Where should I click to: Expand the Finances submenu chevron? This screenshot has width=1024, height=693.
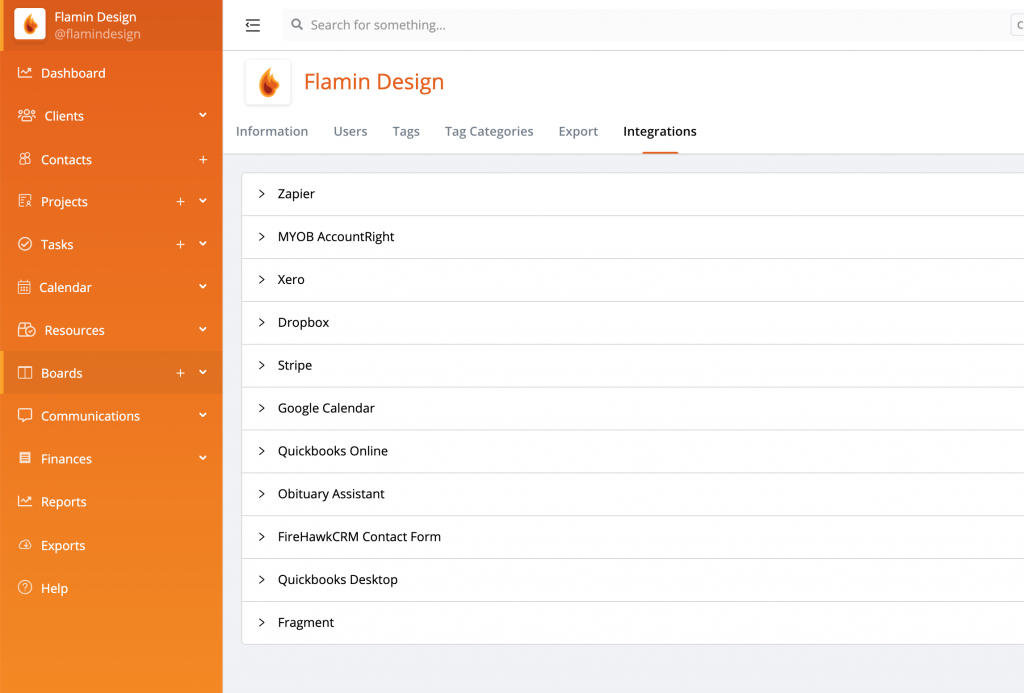coord(203,459)
